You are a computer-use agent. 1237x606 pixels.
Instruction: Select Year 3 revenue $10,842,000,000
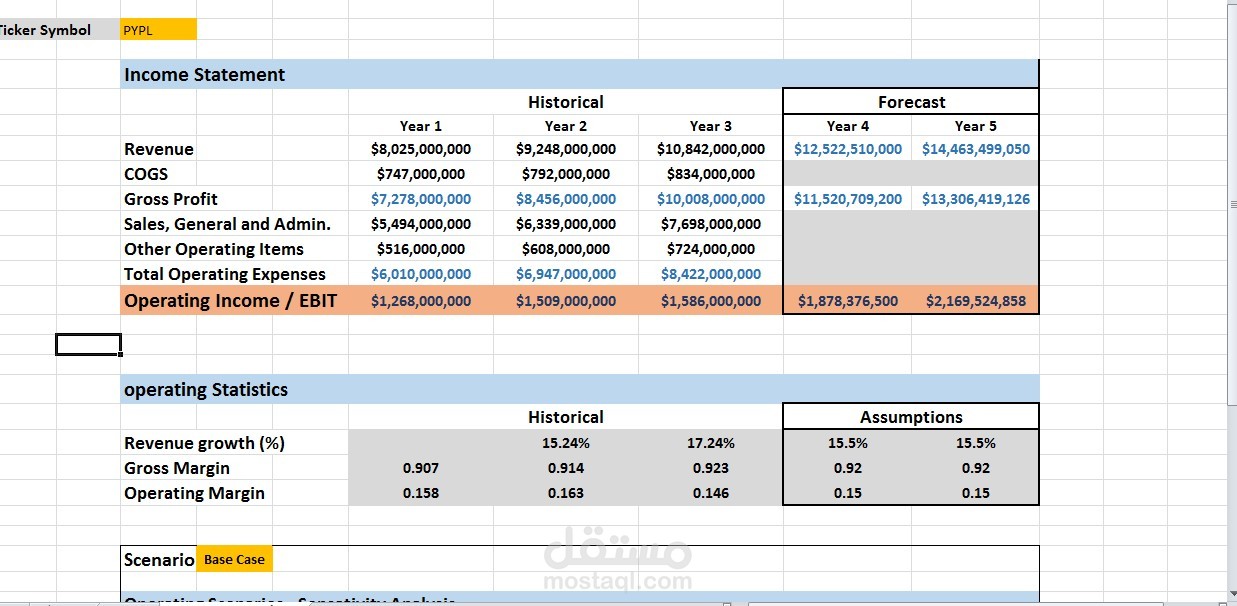pyautogui.click(x=711, y=149)
